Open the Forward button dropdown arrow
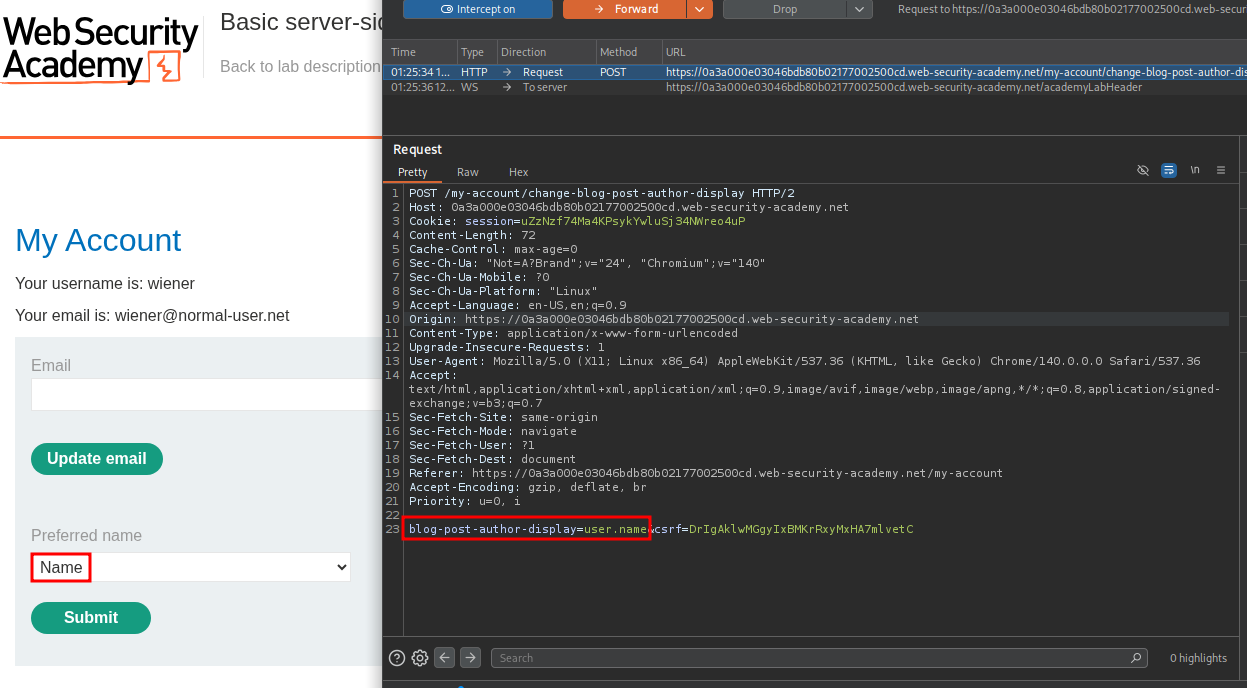Image resolution: width=1247 pixels, height=688 pixels. point(700,9)
